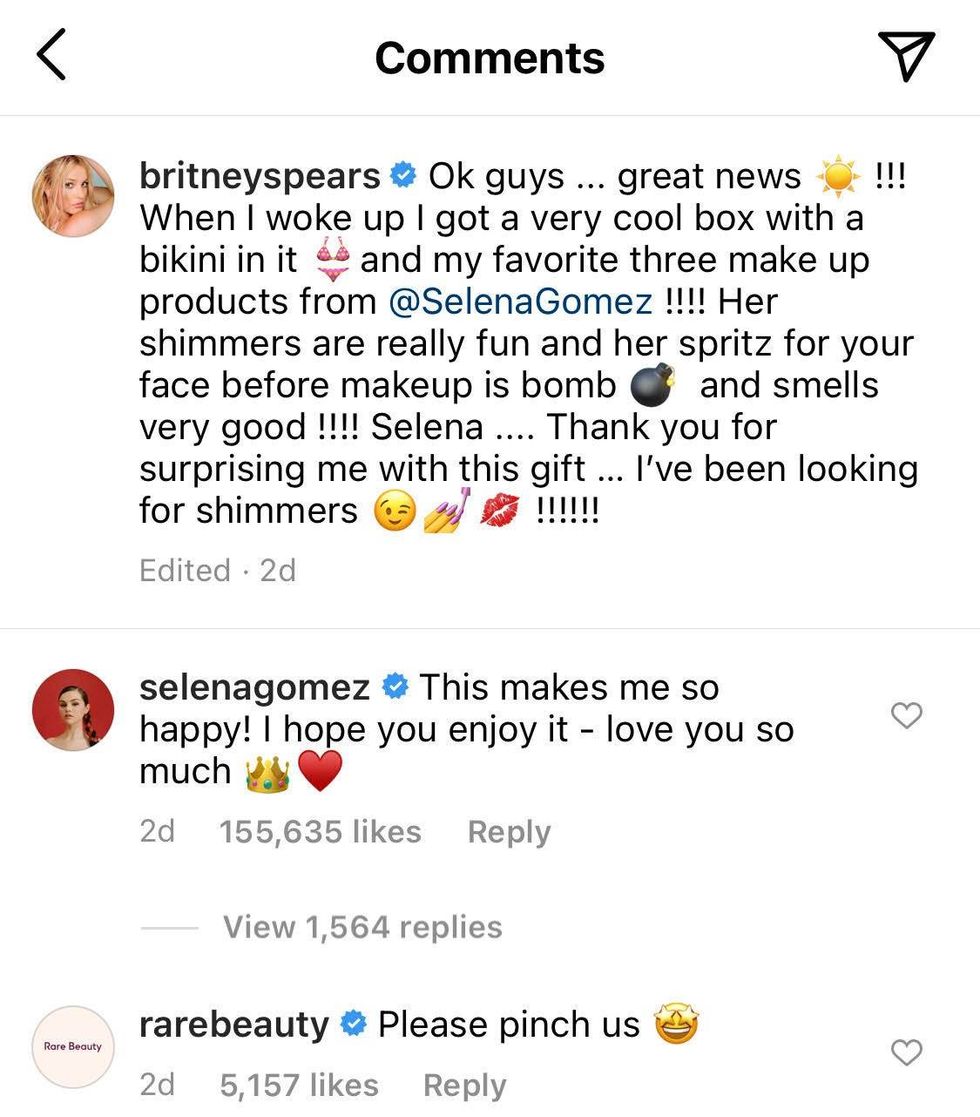Click the verified badge next to rarebeauty
This screenshot has width=980, height=1117.
click(x=352, y=1024)
